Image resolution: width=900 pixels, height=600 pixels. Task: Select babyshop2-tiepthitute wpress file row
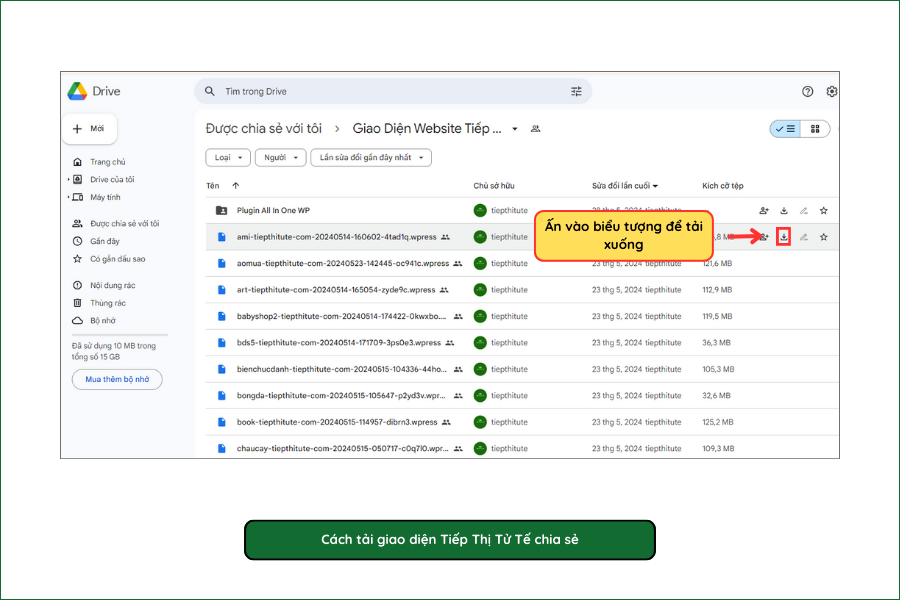[522, 316]
